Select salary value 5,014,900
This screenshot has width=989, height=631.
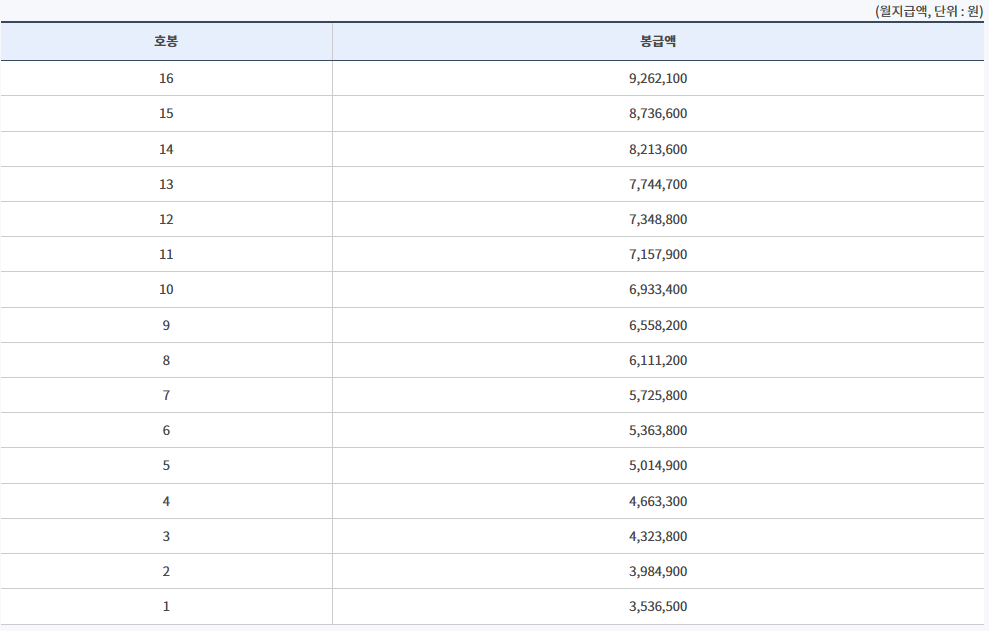point(658,466)
